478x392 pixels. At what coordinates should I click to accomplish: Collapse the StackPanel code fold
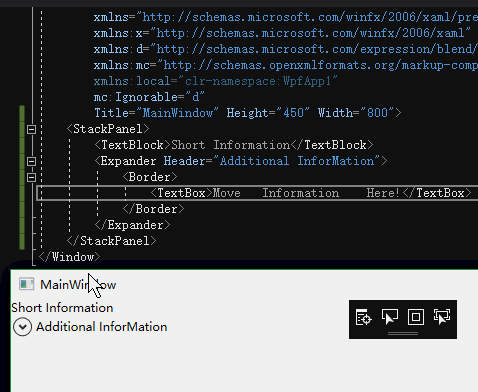tap(31, 129)
